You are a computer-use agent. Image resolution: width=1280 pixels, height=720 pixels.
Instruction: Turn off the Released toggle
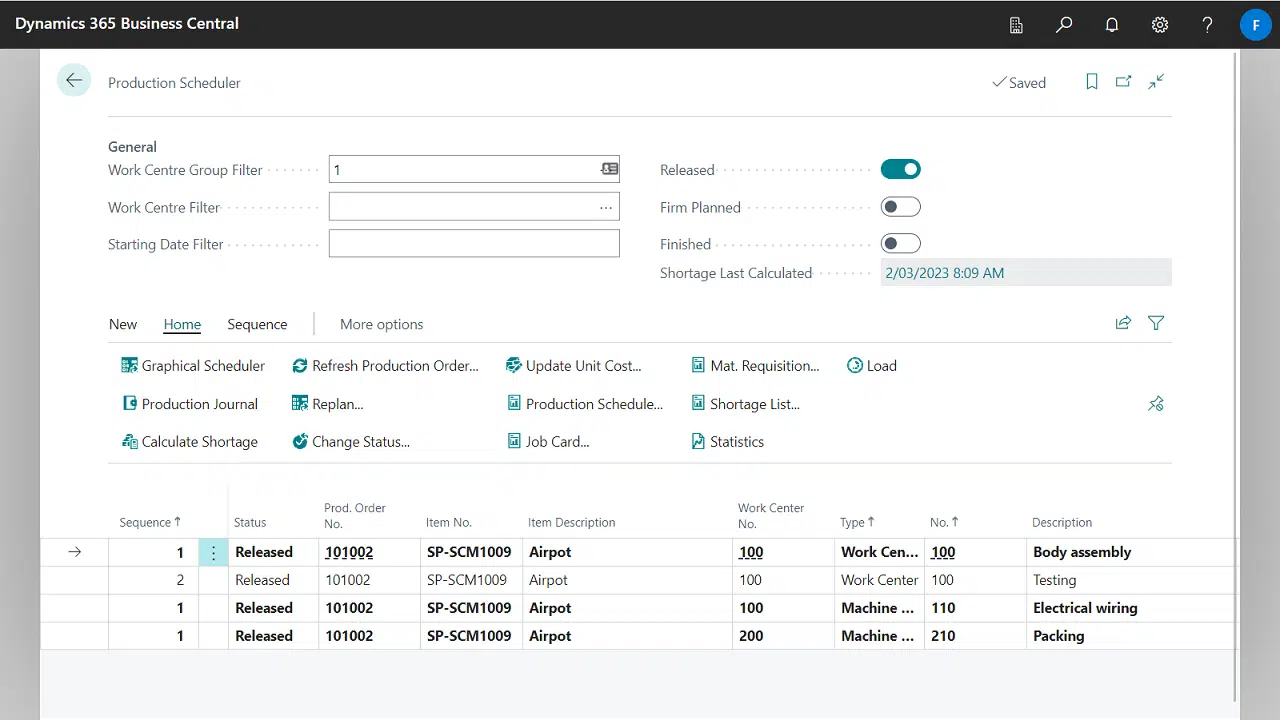(x=900, y=170)
